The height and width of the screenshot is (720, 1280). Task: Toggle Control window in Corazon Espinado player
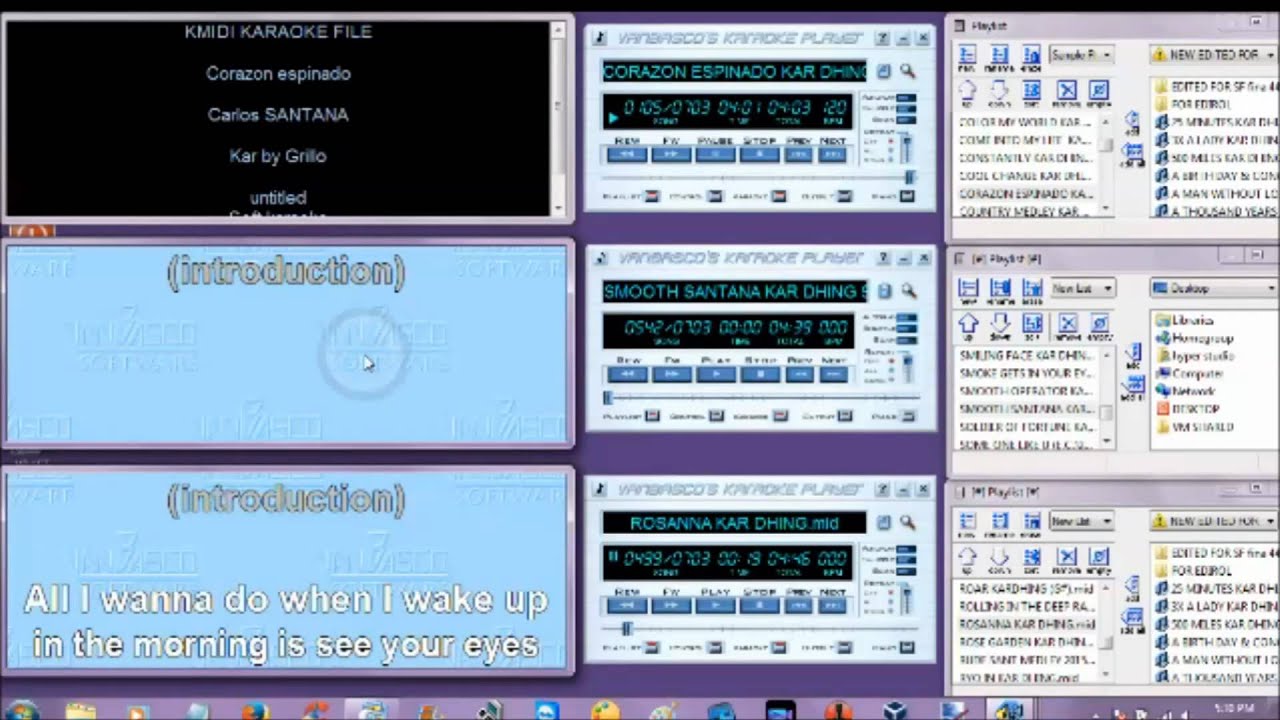click(x=714, y=196)
